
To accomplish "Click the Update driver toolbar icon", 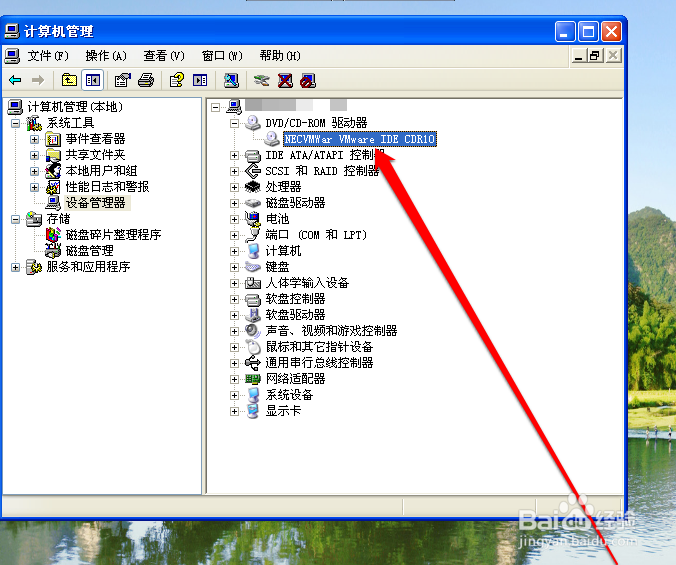I will click(x=261, y=80).
